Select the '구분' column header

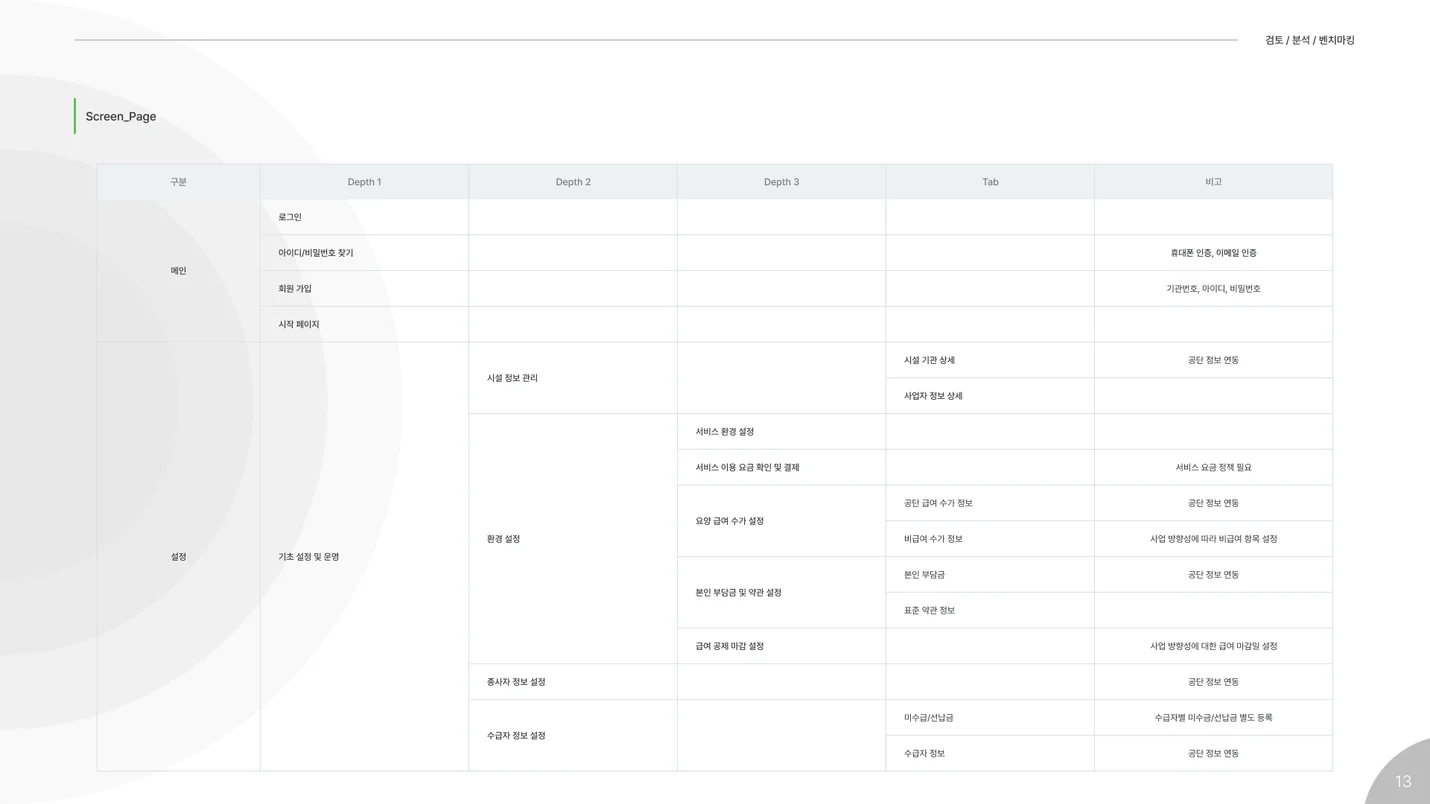[178, 182]
